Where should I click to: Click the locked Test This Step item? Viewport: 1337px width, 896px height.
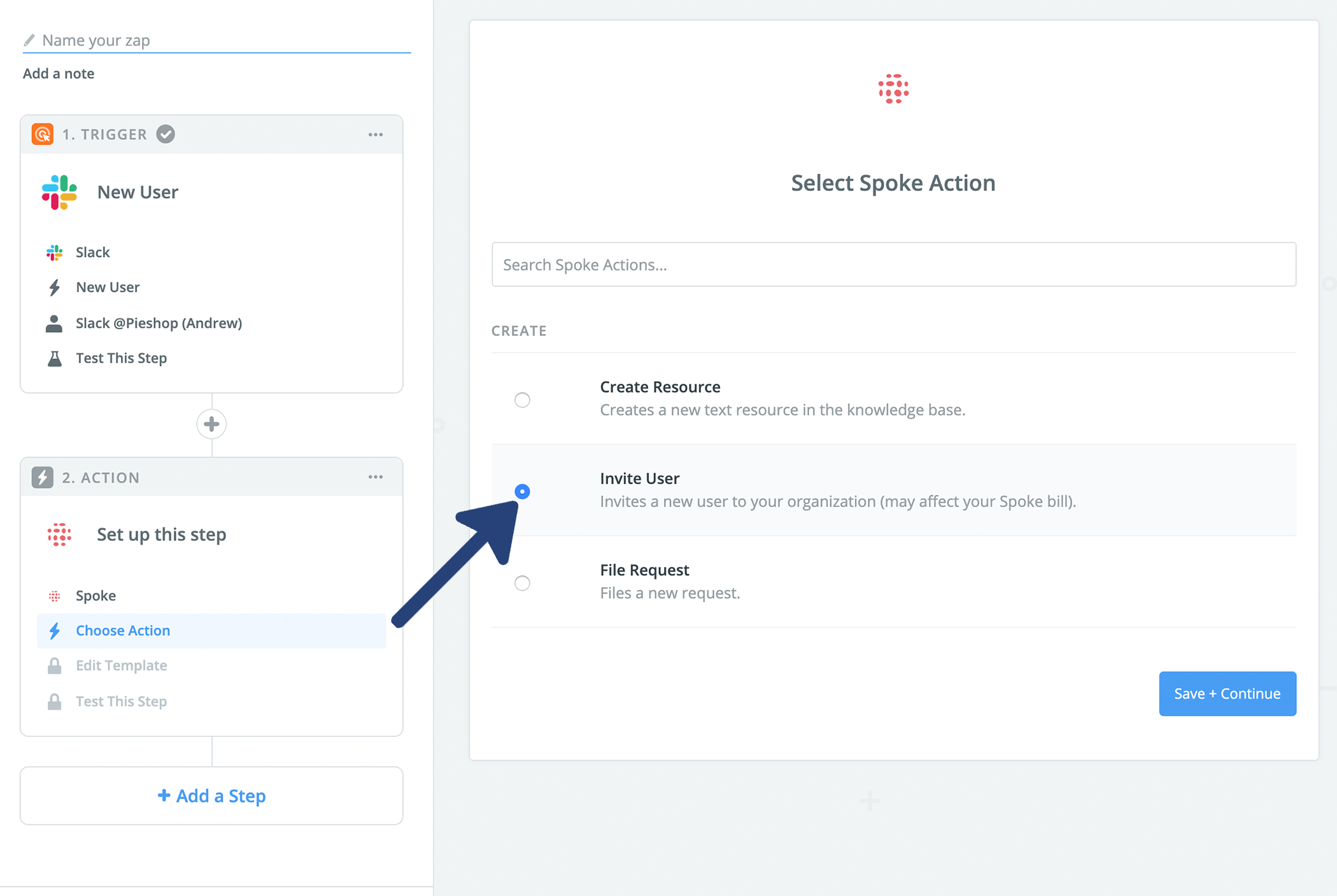click(121, 701)
